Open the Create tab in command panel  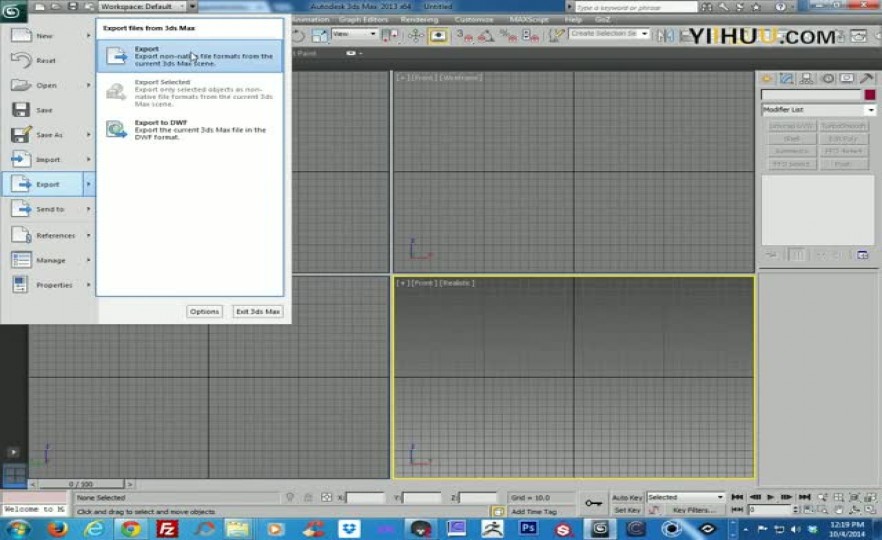[766, 79]
